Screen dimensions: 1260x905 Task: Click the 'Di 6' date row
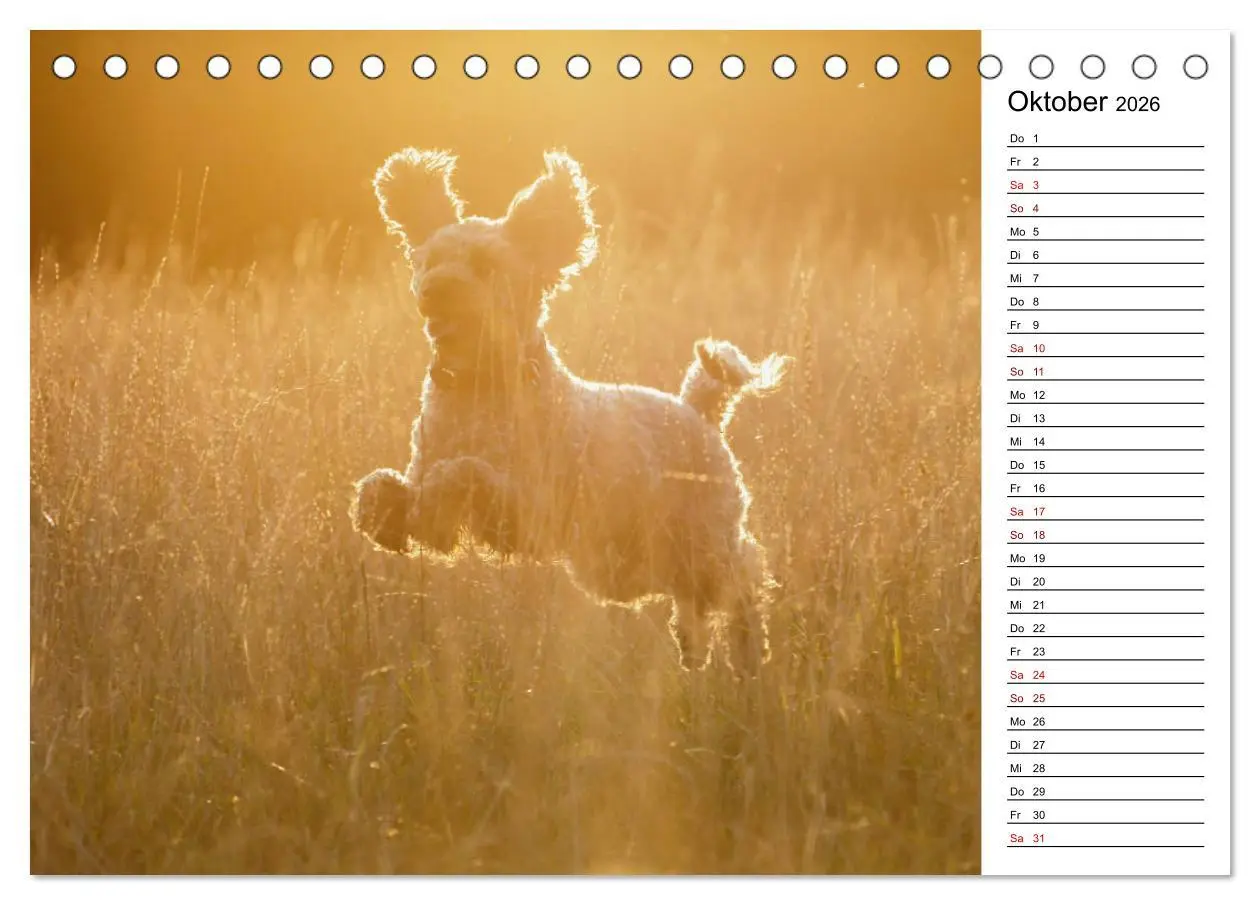1105,255
